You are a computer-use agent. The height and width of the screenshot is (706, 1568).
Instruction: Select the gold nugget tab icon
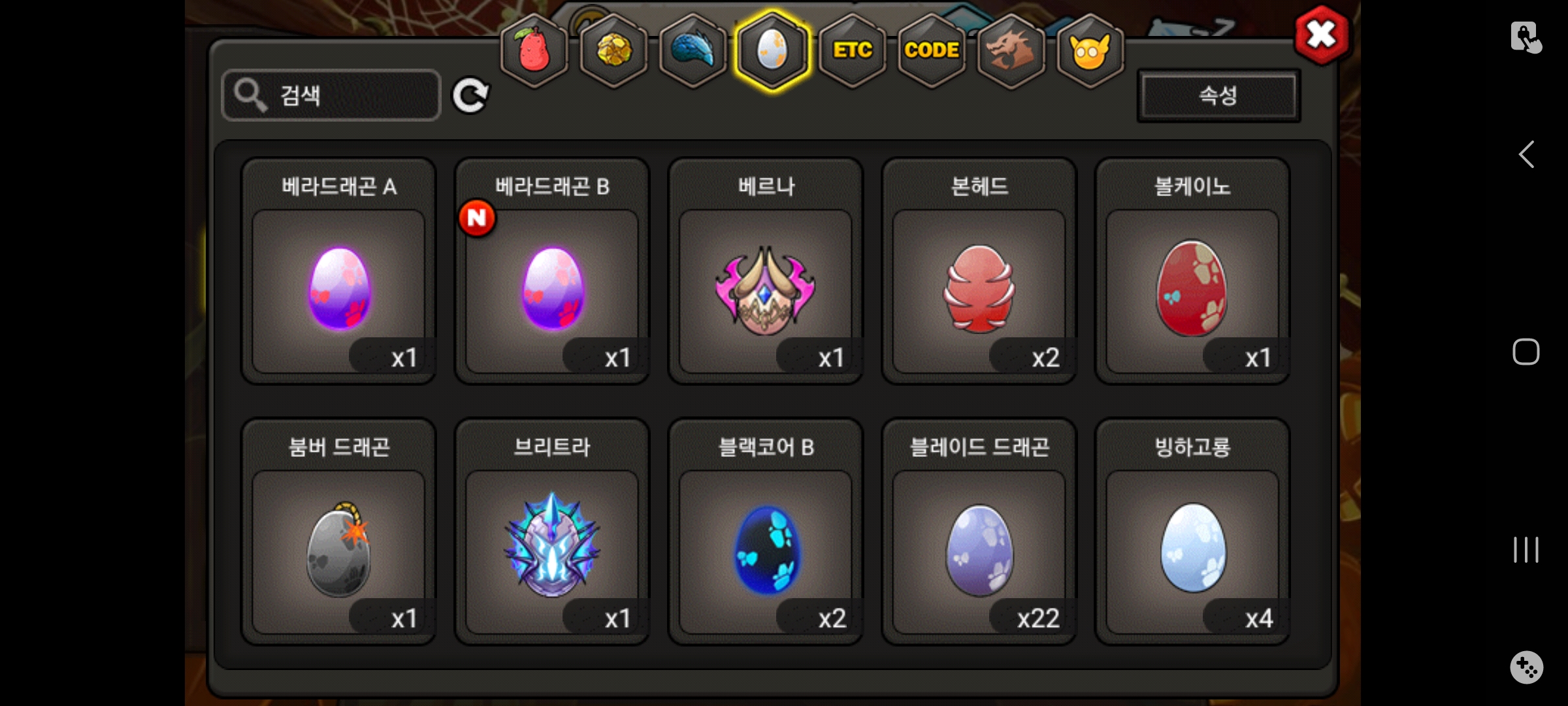point(613,50)
